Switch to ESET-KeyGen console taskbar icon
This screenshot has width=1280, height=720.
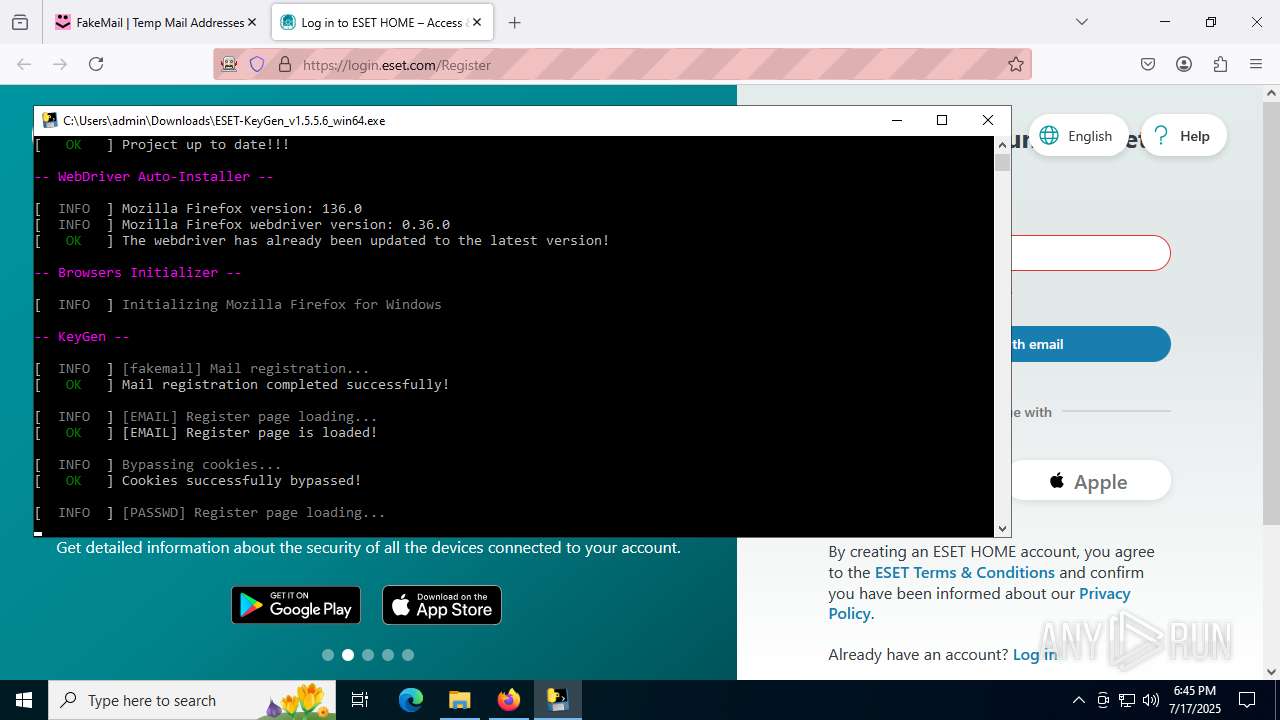[557, 700]
